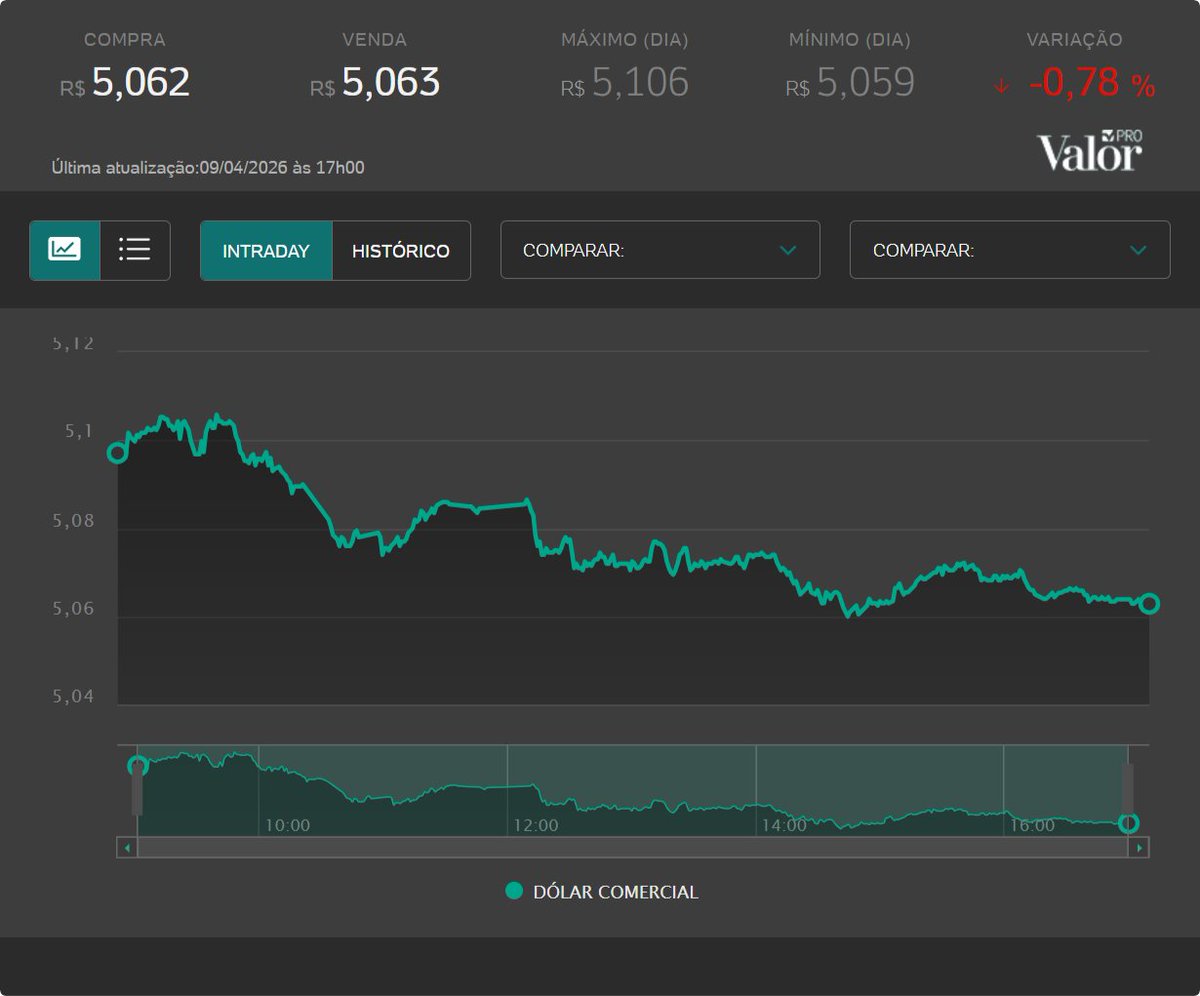Click the navigator scrollbar left arrow

click(x=127, y=848)
